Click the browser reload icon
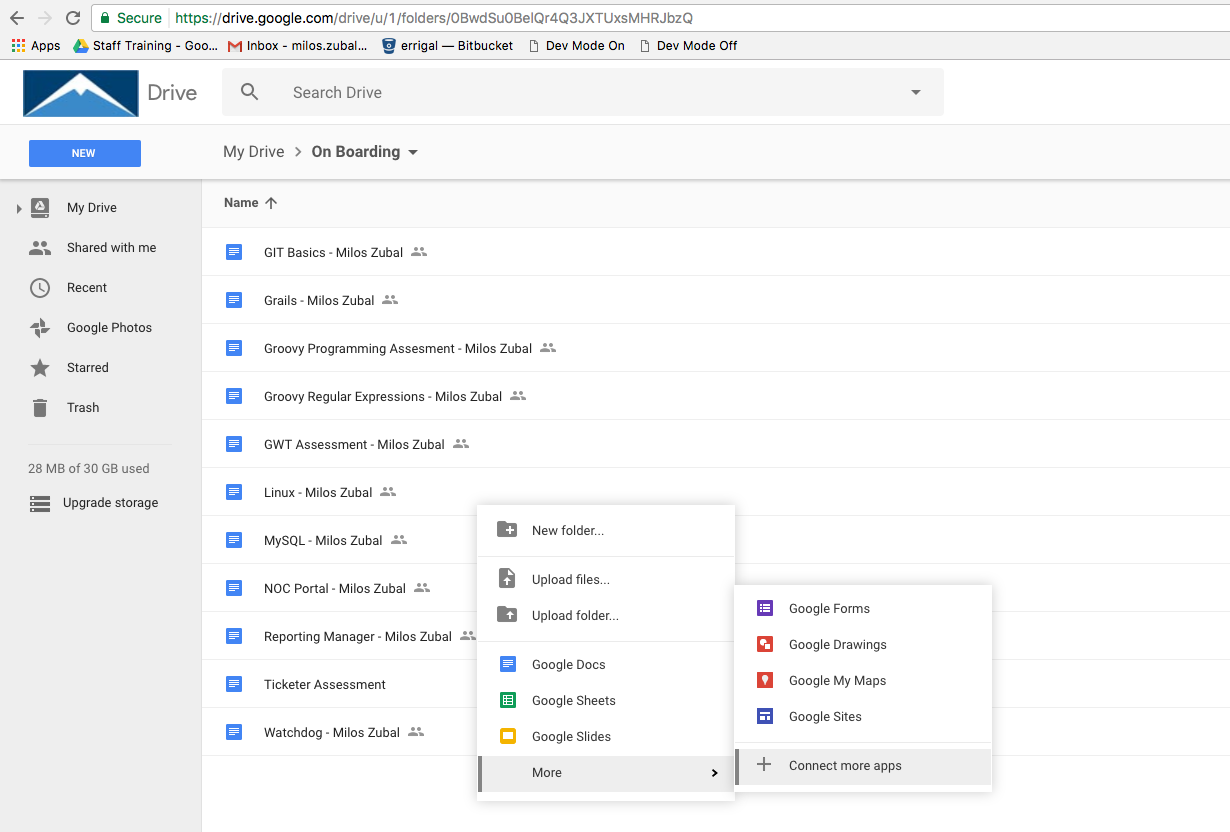Viewport: 1230px width, 832px height. pos(73,18)
